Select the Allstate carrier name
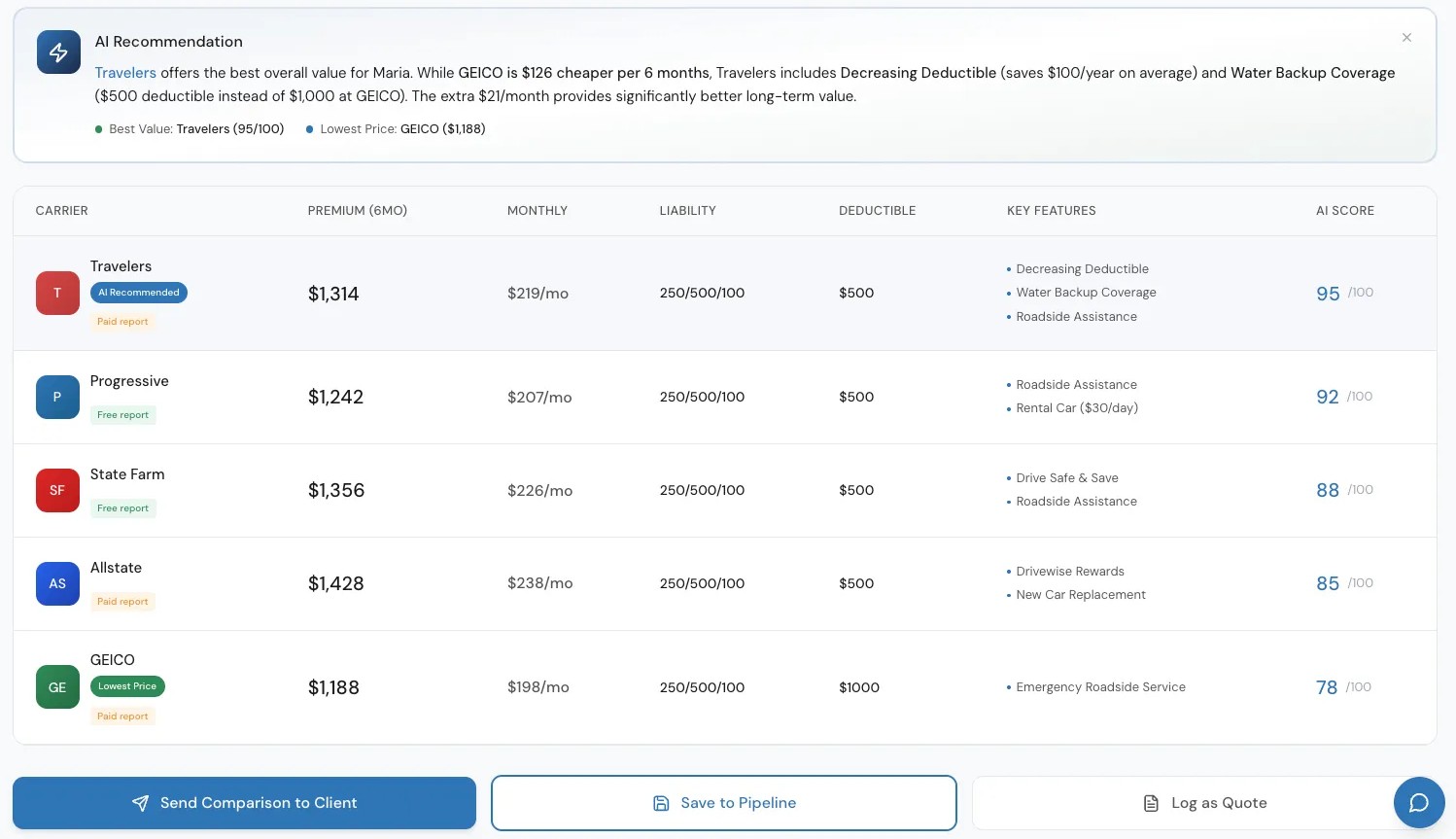Image resolution: width=1456 pixels, height=839 pixels. pos(117,568)
